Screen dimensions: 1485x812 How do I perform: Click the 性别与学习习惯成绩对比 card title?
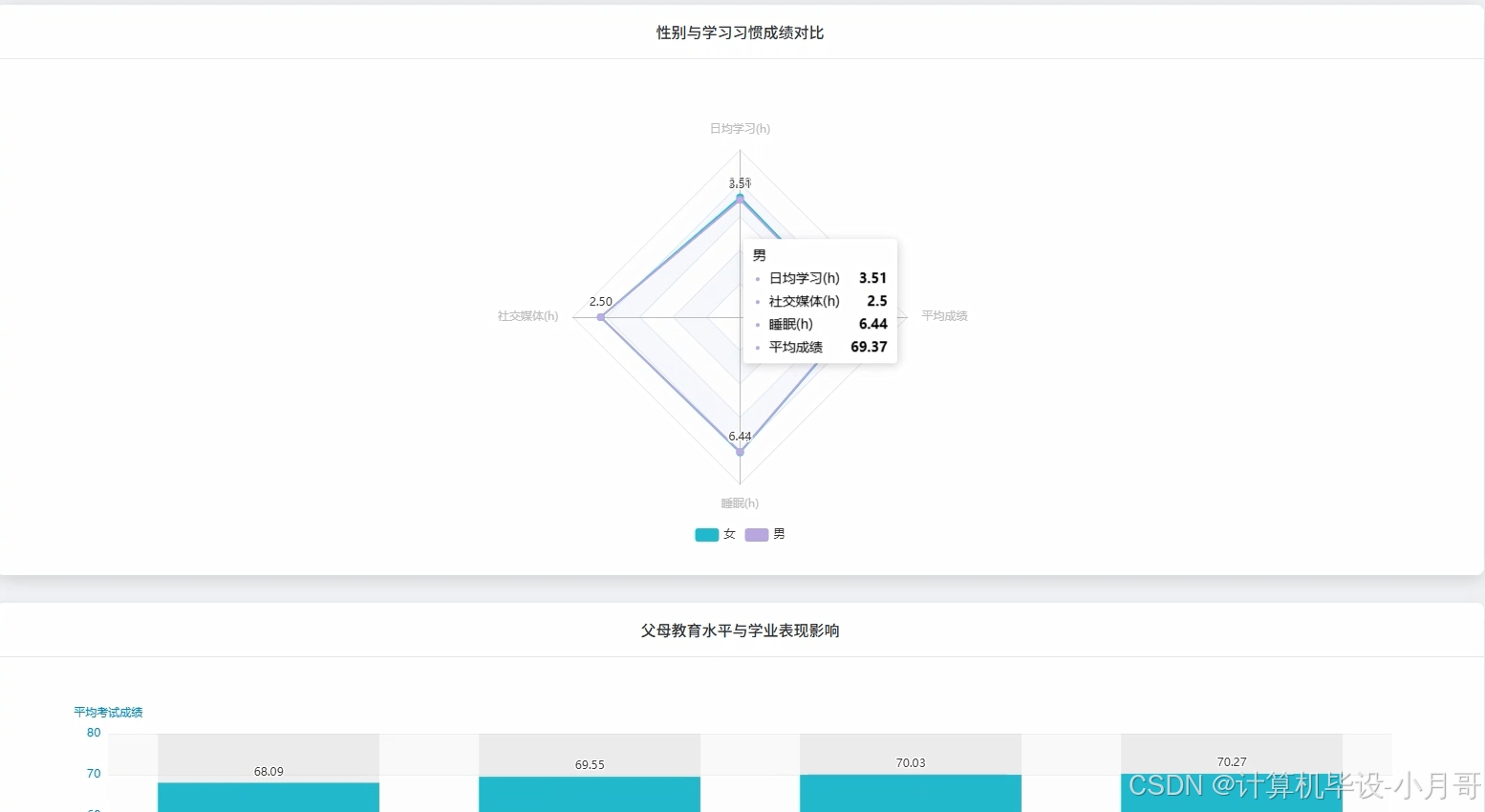coord(740,32)
